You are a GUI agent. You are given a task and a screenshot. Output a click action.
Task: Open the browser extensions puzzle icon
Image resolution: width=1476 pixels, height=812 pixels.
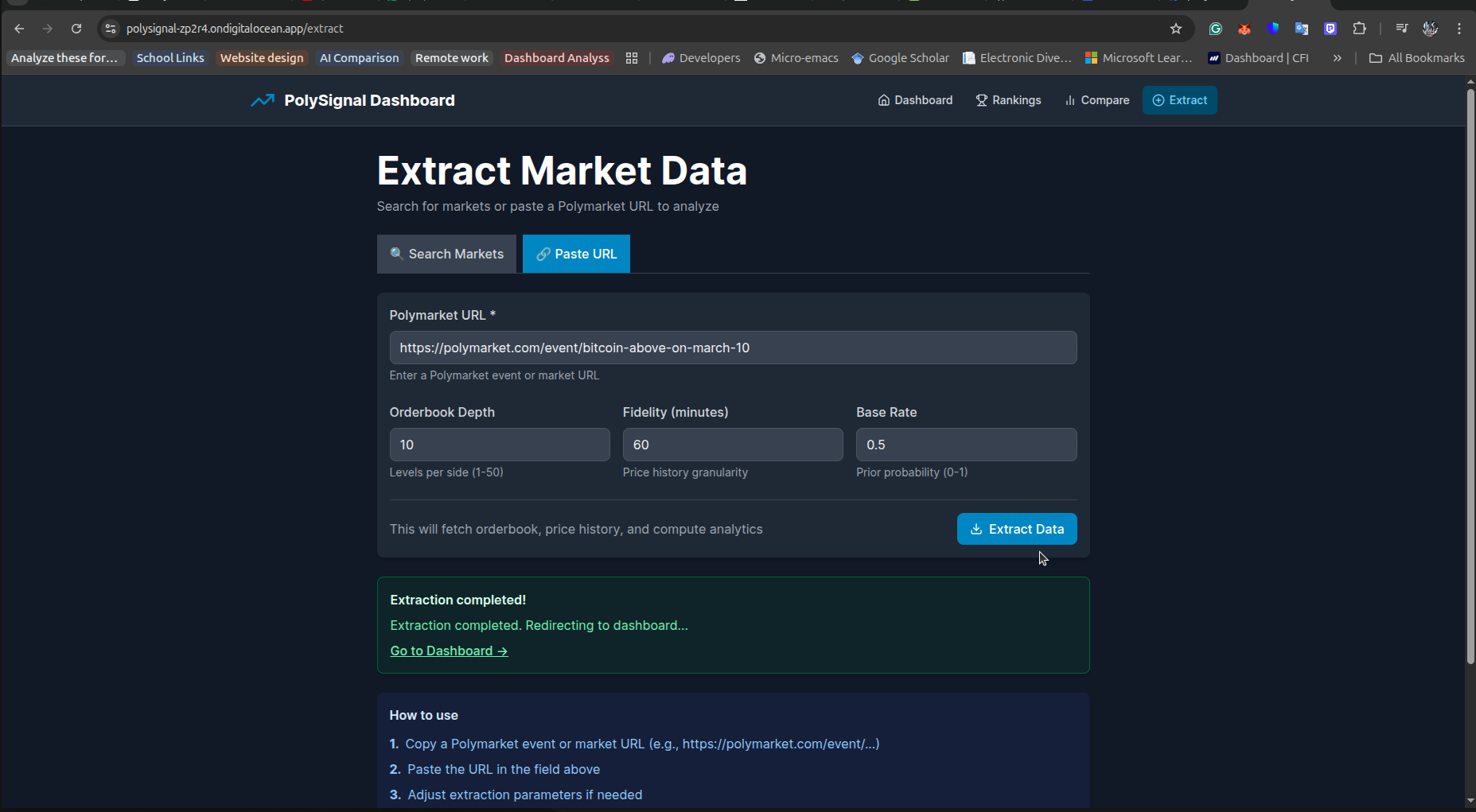pos(1359,29)
